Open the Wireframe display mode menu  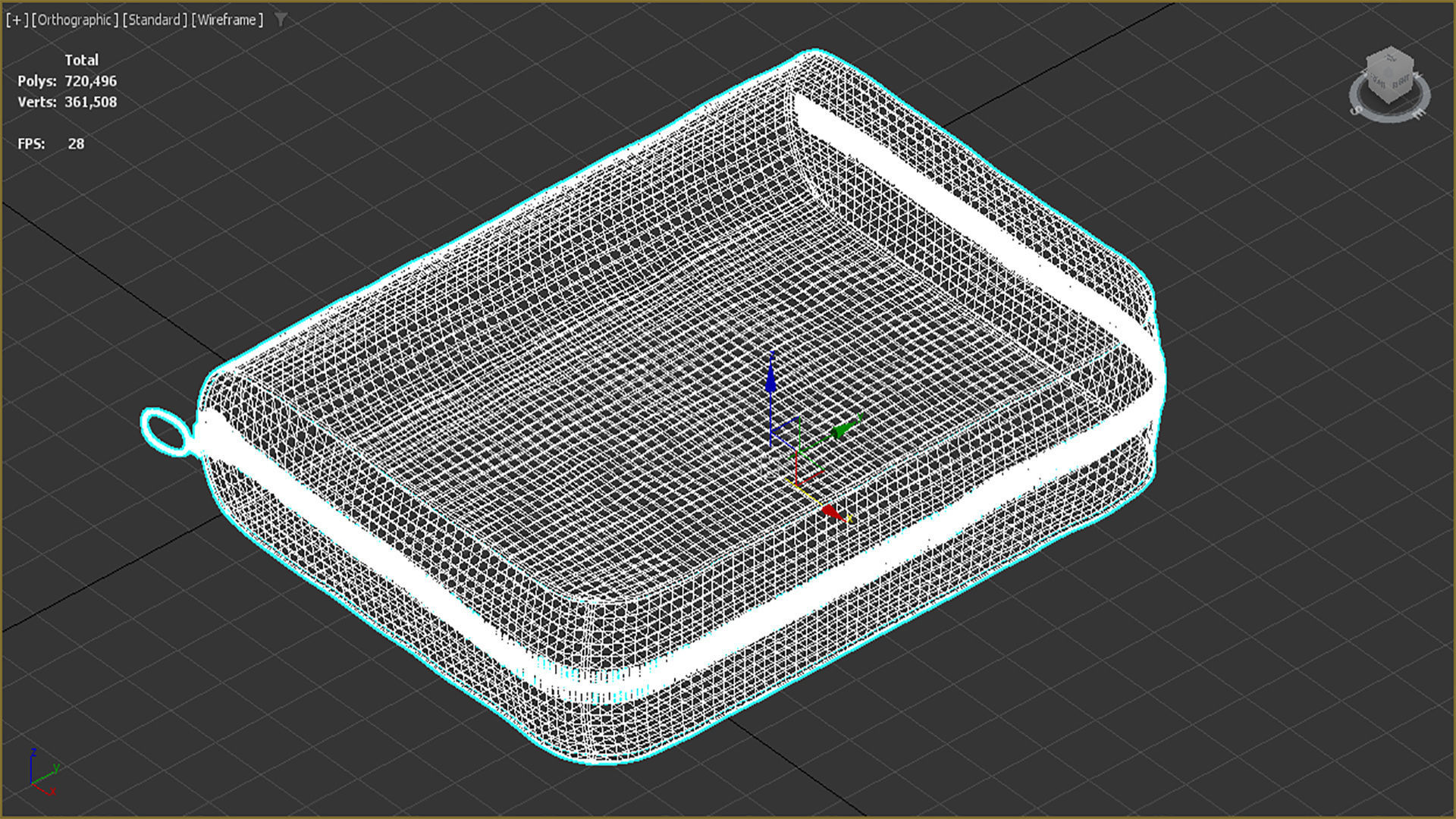click(x=227, y=20)
